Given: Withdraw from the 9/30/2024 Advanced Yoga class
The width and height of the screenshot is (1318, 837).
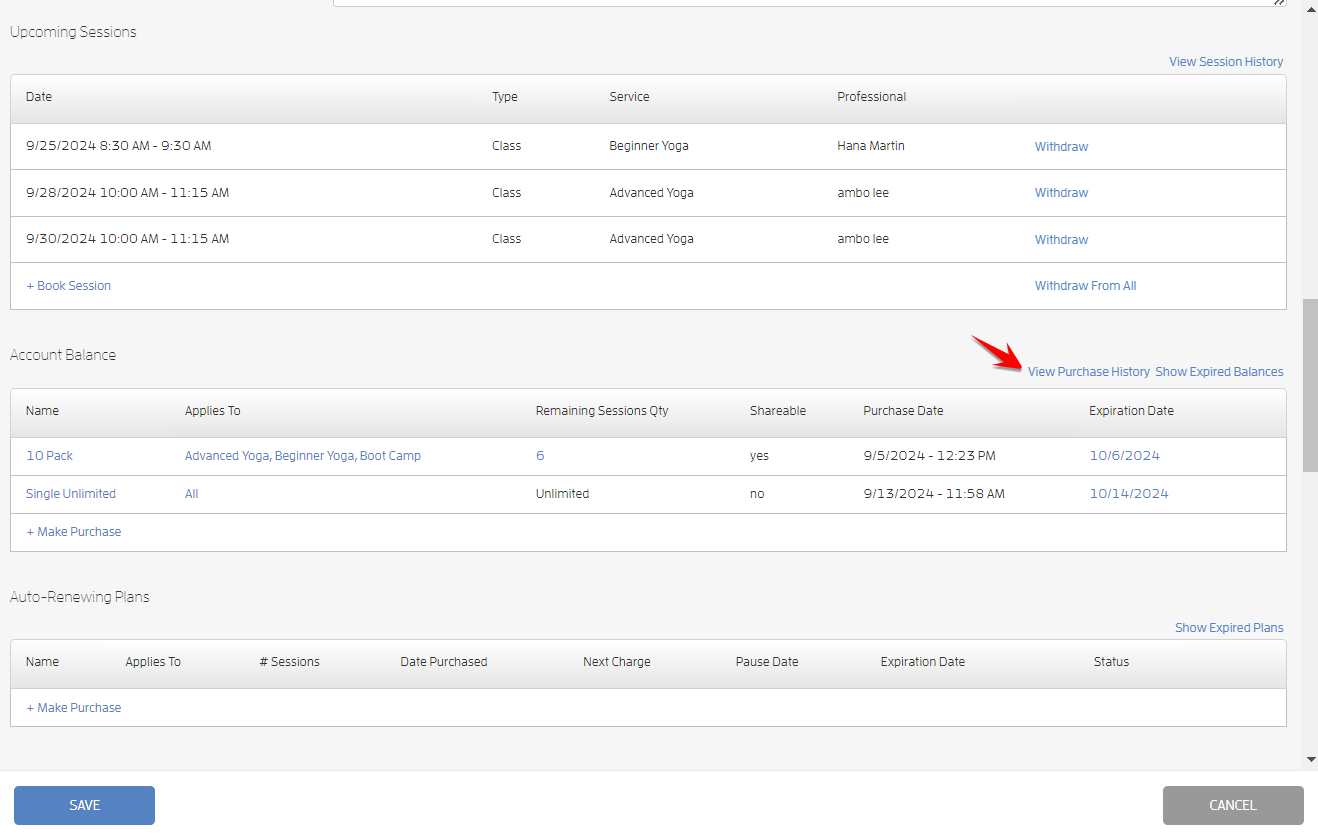Looking at the screenshot, I should tap(1061, 240).
